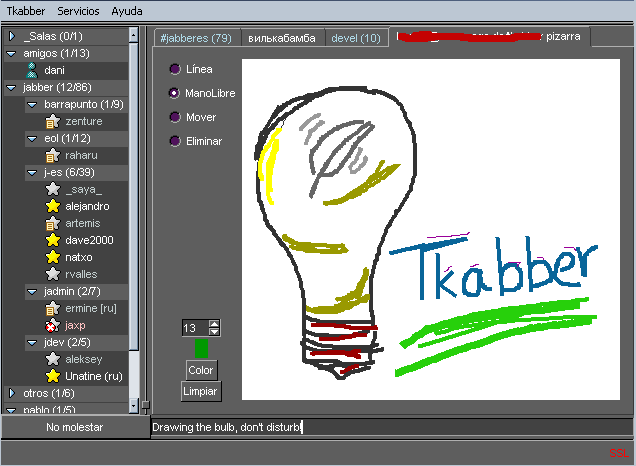Click the yellow star beside Unatine (ru)
The image size is (636, 466).
click(x=53, y=376)
